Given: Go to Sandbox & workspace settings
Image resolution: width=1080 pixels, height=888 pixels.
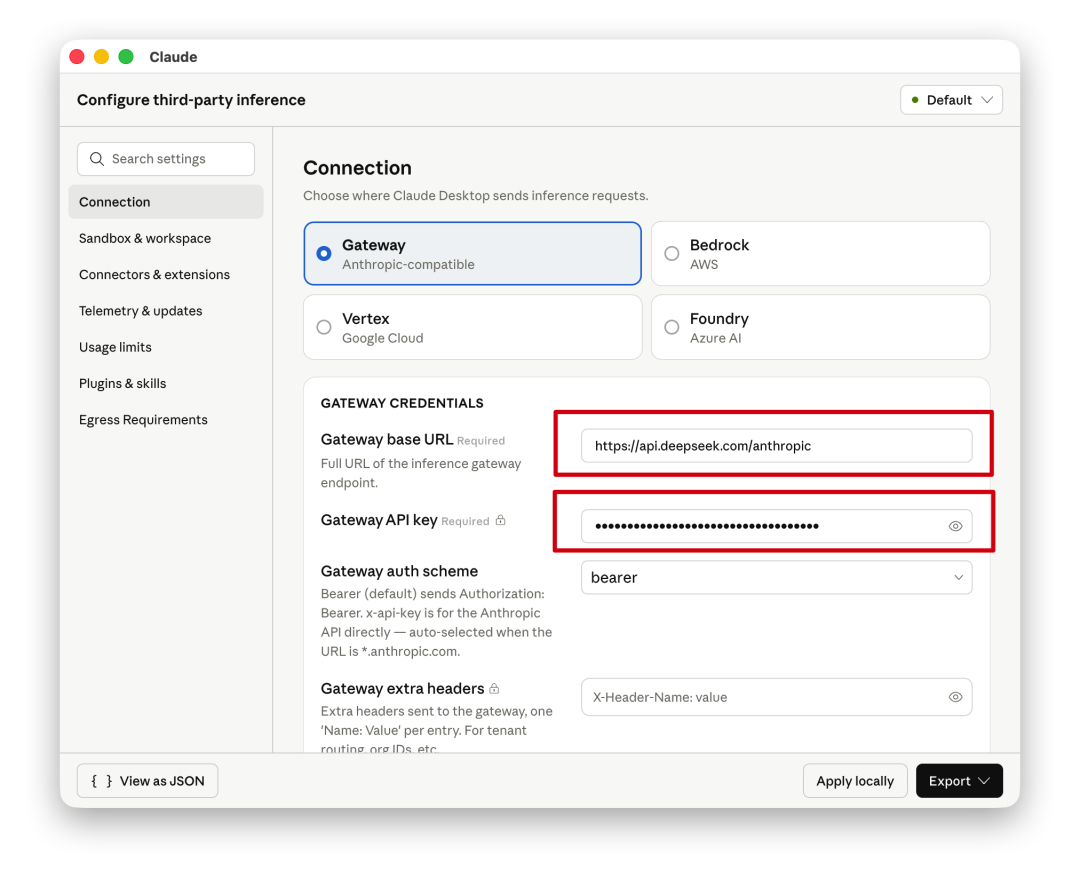Looking at the screenshot, I should point(145,238).
